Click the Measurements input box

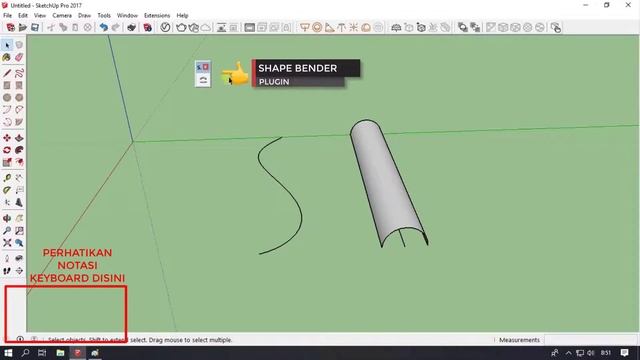[590, 340]
